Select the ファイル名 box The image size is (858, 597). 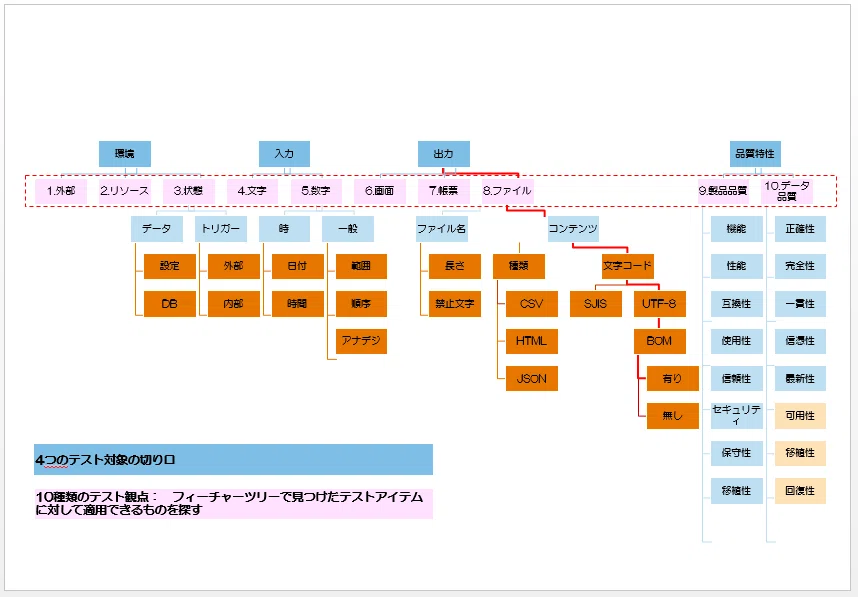[442, 229]
